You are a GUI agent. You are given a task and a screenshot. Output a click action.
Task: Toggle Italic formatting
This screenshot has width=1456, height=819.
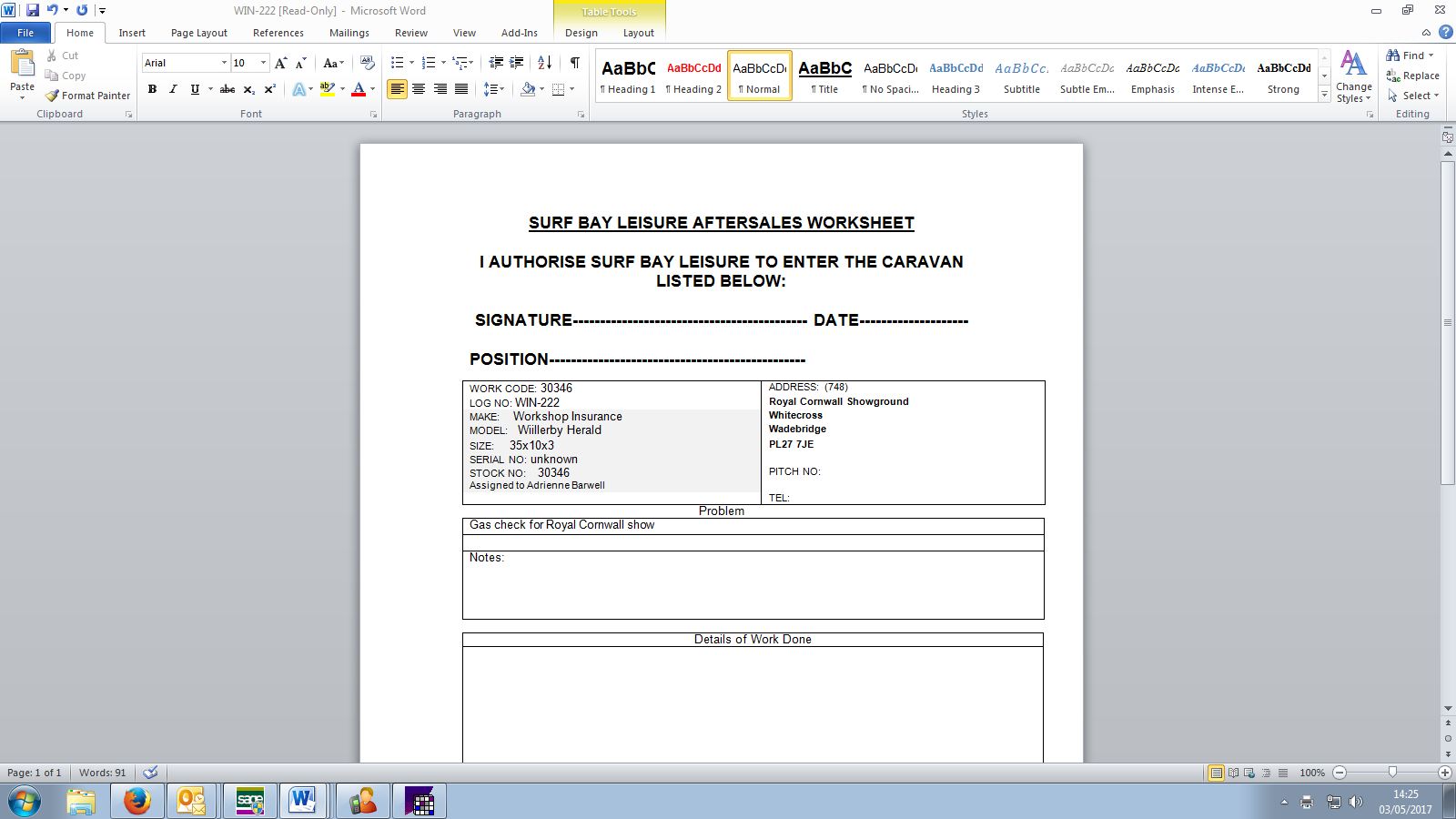point(173,89)
